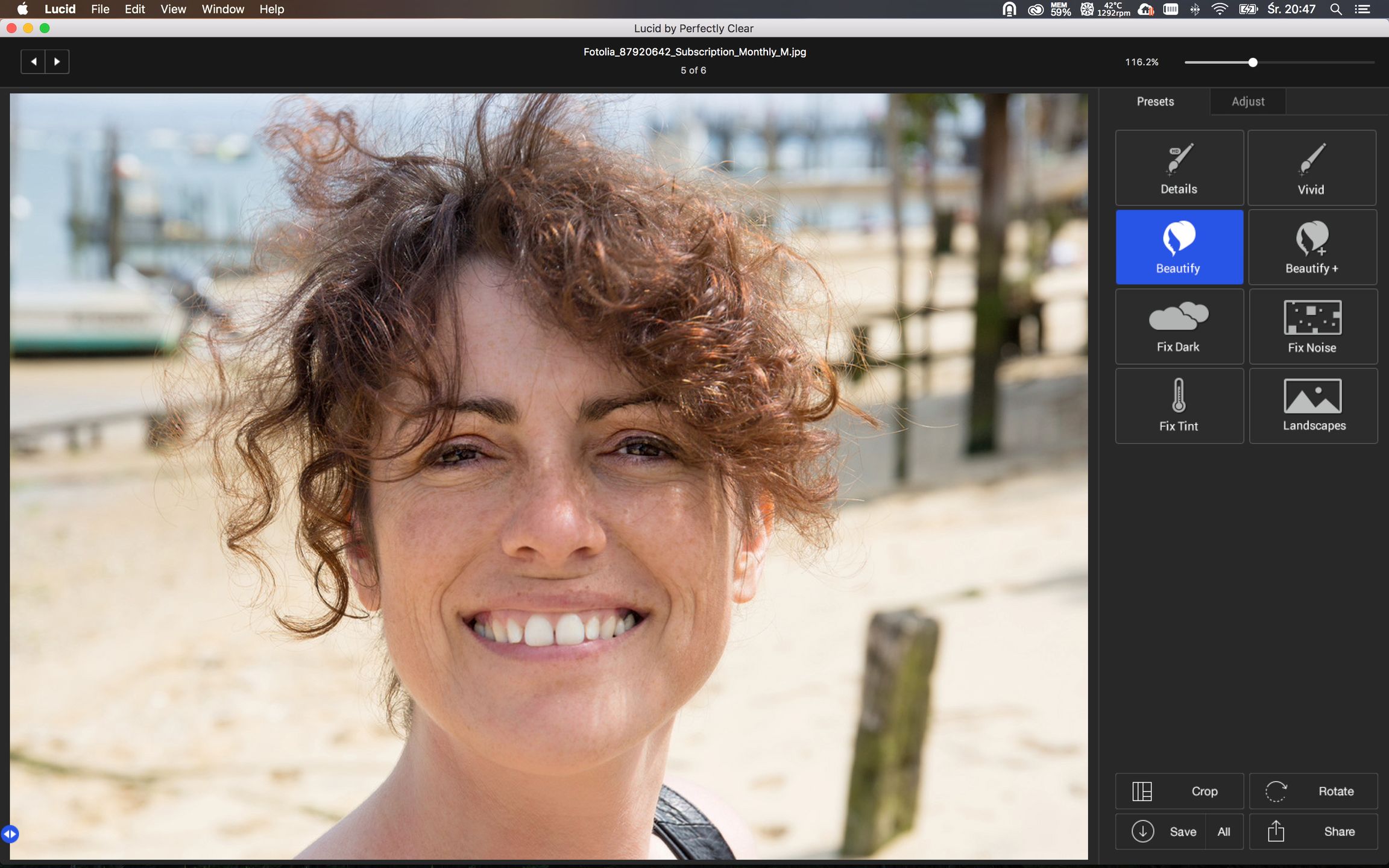This screenshot has height=868, width=1389.
Task: Apply the Details preset
Action: [x=1179, y=168]
